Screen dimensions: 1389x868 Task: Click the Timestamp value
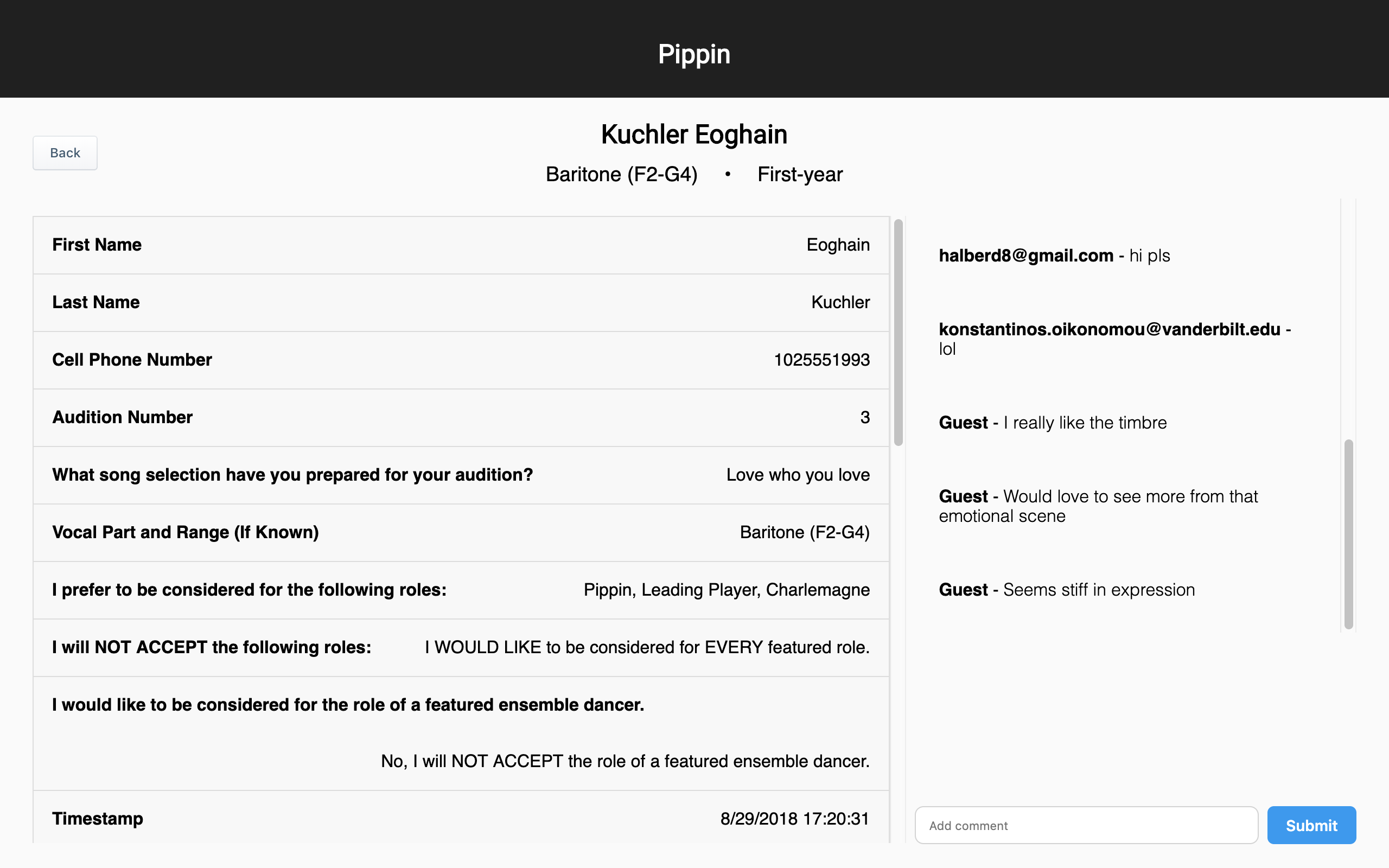point(794,819)
